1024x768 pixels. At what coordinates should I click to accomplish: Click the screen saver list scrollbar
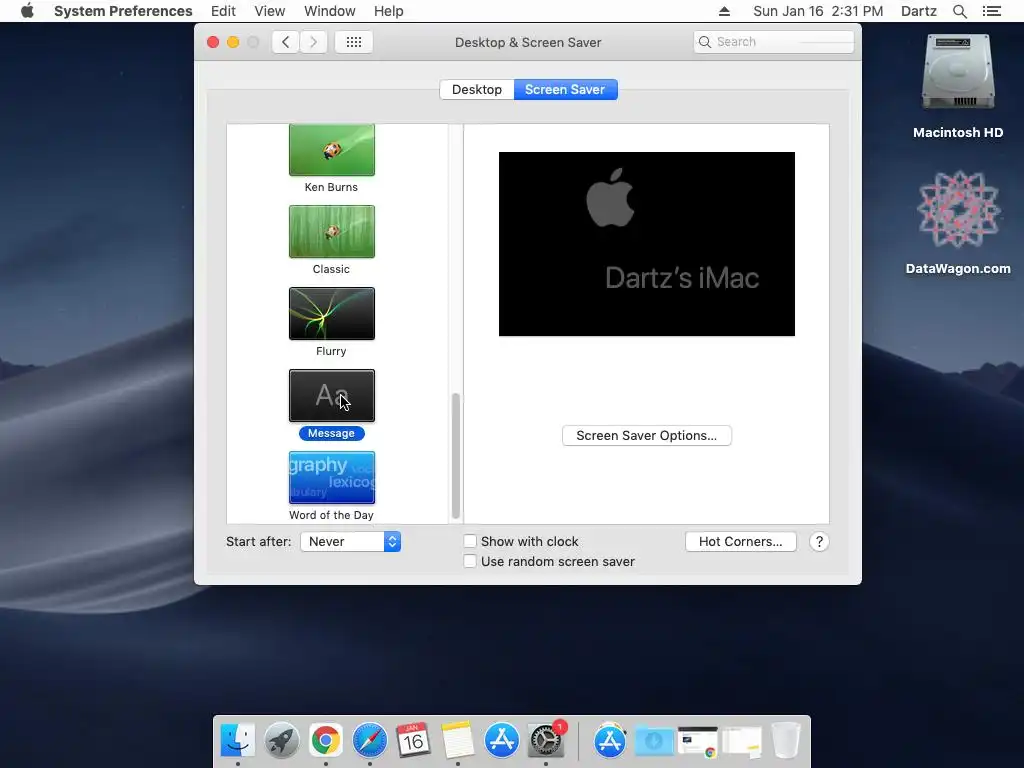coord(456,455)
